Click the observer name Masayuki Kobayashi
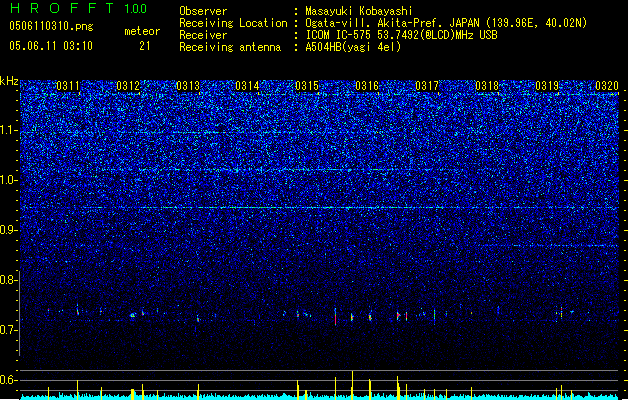Screen dimensions: 629x400 [359, 11]
